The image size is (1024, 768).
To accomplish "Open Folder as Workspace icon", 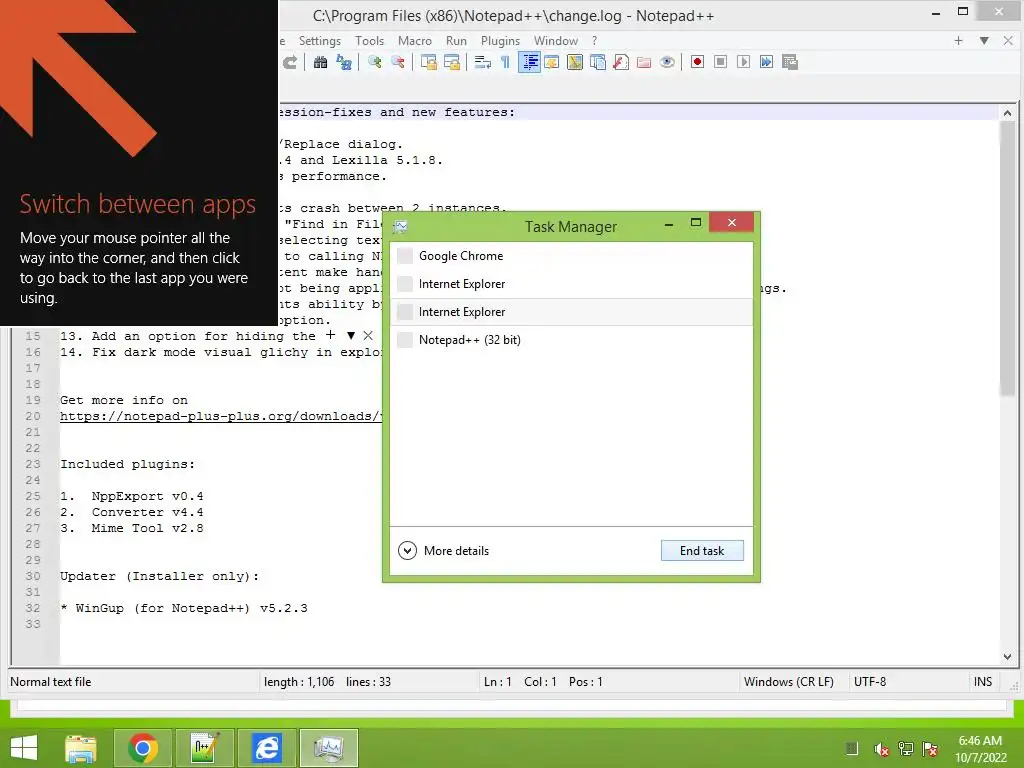I will tap(644, 62).
